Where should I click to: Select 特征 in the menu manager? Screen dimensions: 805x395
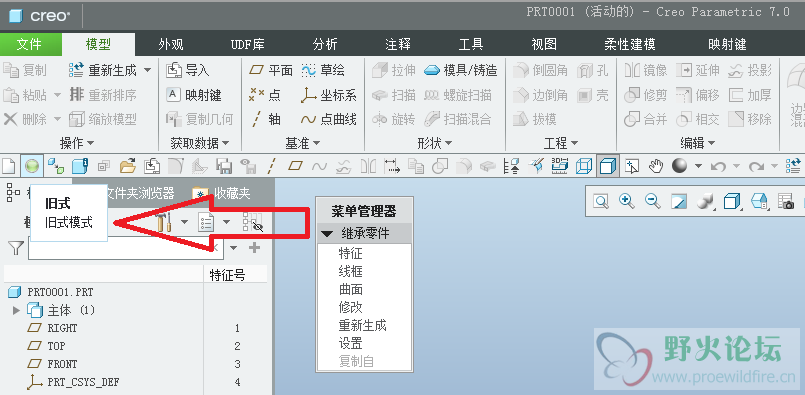tap(351, 254)
